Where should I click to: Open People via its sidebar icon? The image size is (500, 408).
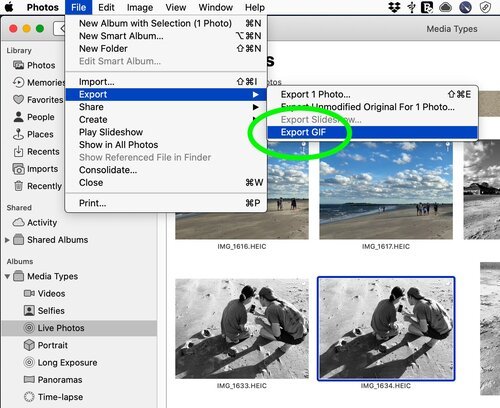tap(18, 117)
